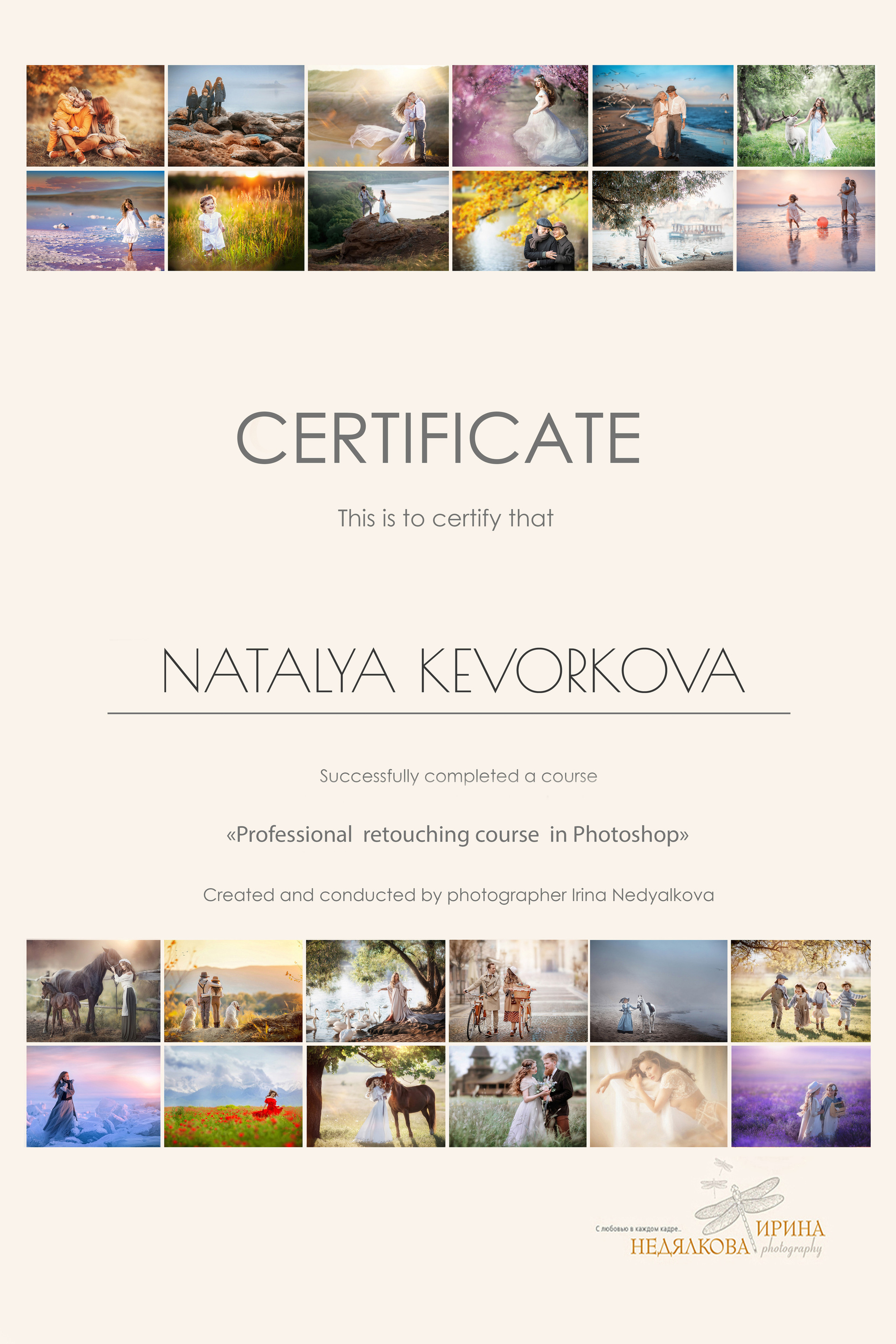Image resolution: width=896 pixels, height=1344 pixels.
Task: Click the Irina Nedyalkova credit line
Action: [x=458, y=895]
